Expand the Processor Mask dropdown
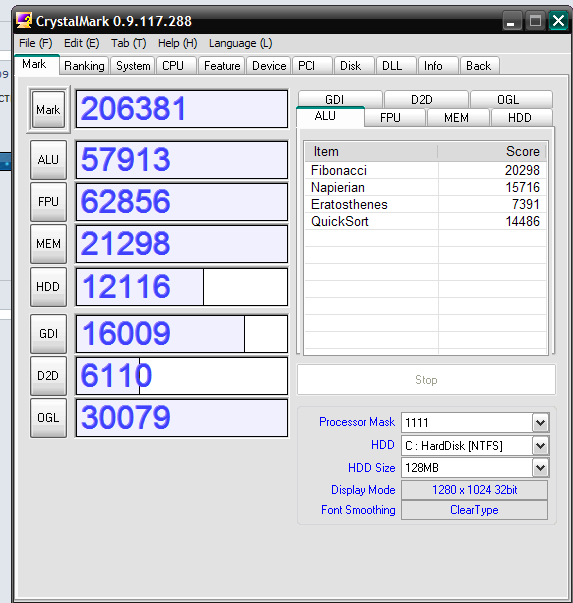Viewport: 573px width, 603px height. [540, 423]
